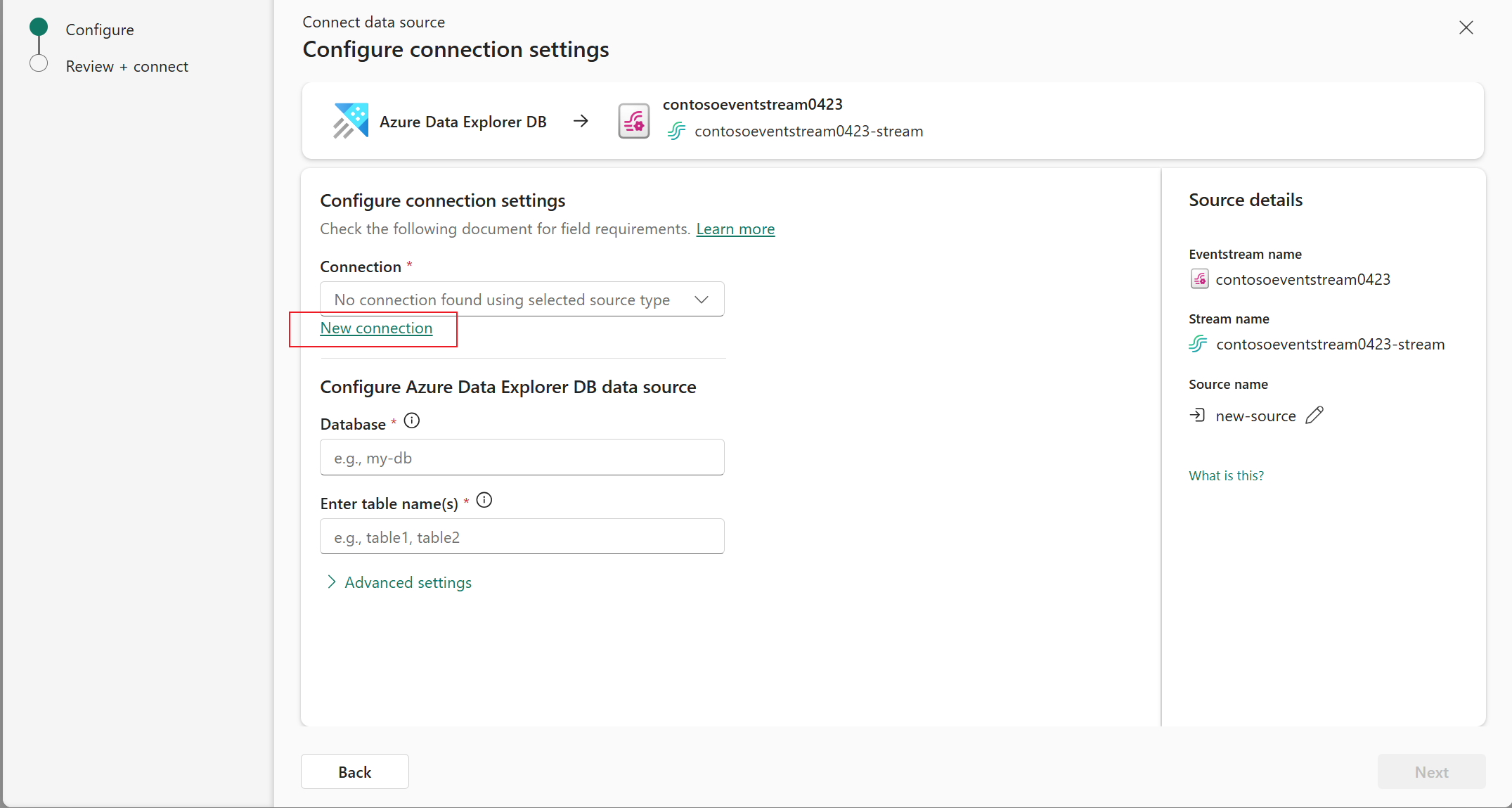Click the info icon beside Enter table name(s)
The image size is (1512, 808).
pos(484,500)
